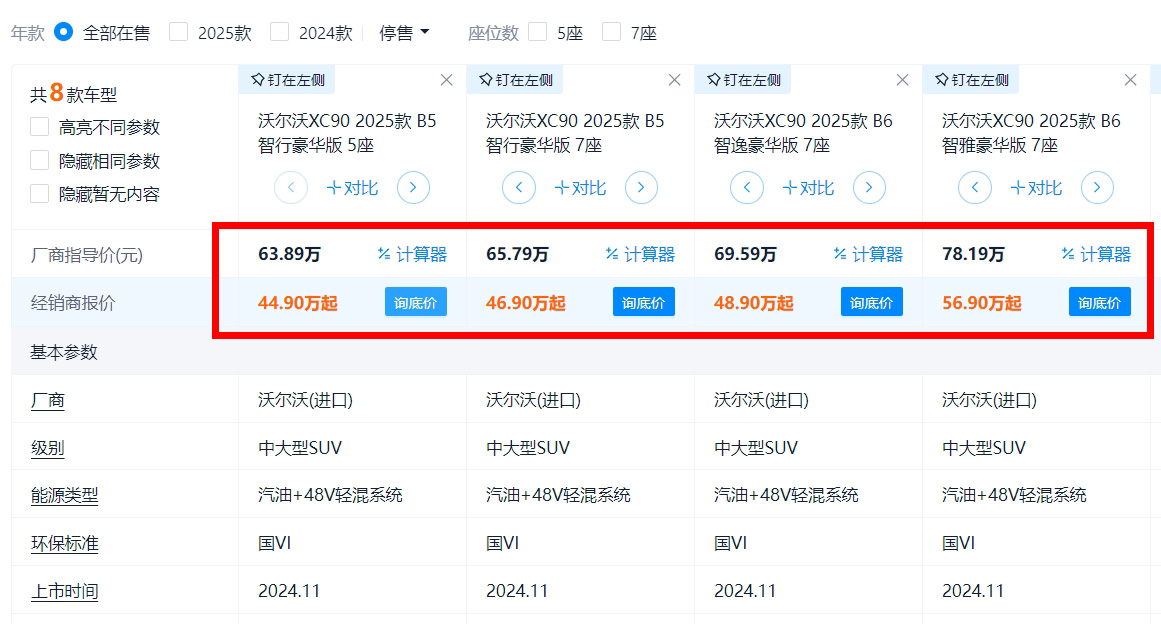The image size is (1161, 624).
Task: Select the 全部在售 radio option
Action: pyautogui.click(x=64, y=33)
